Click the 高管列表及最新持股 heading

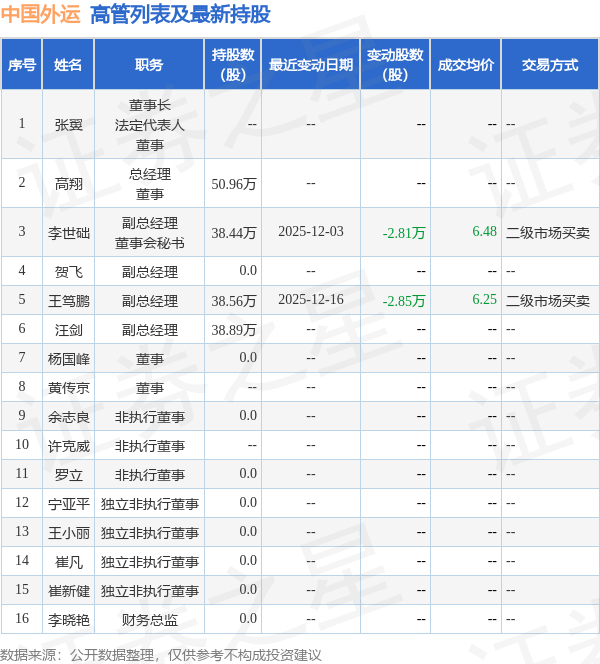[180, 14]
